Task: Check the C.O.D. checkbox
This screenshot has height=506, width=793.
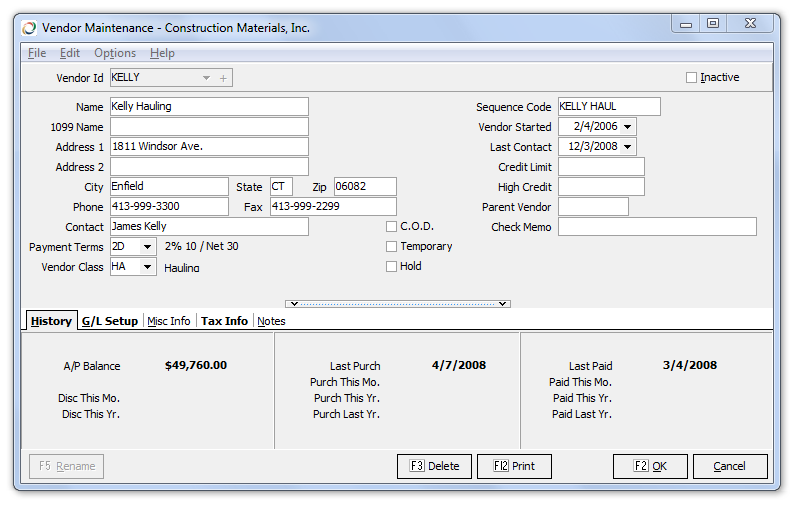Action: click(x=391, y=227)
